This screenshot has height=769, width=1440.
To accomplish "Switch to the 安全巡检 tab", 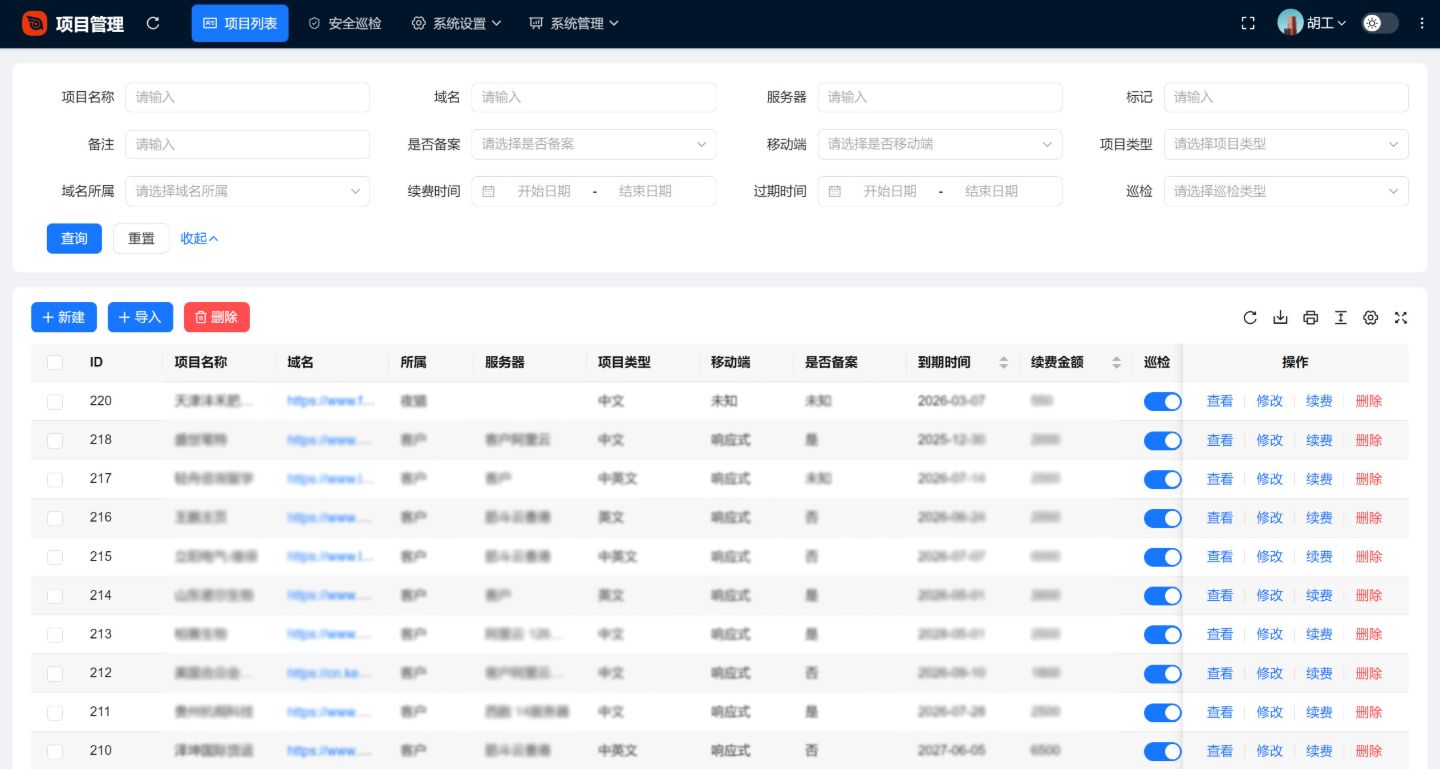I will 345,23.
